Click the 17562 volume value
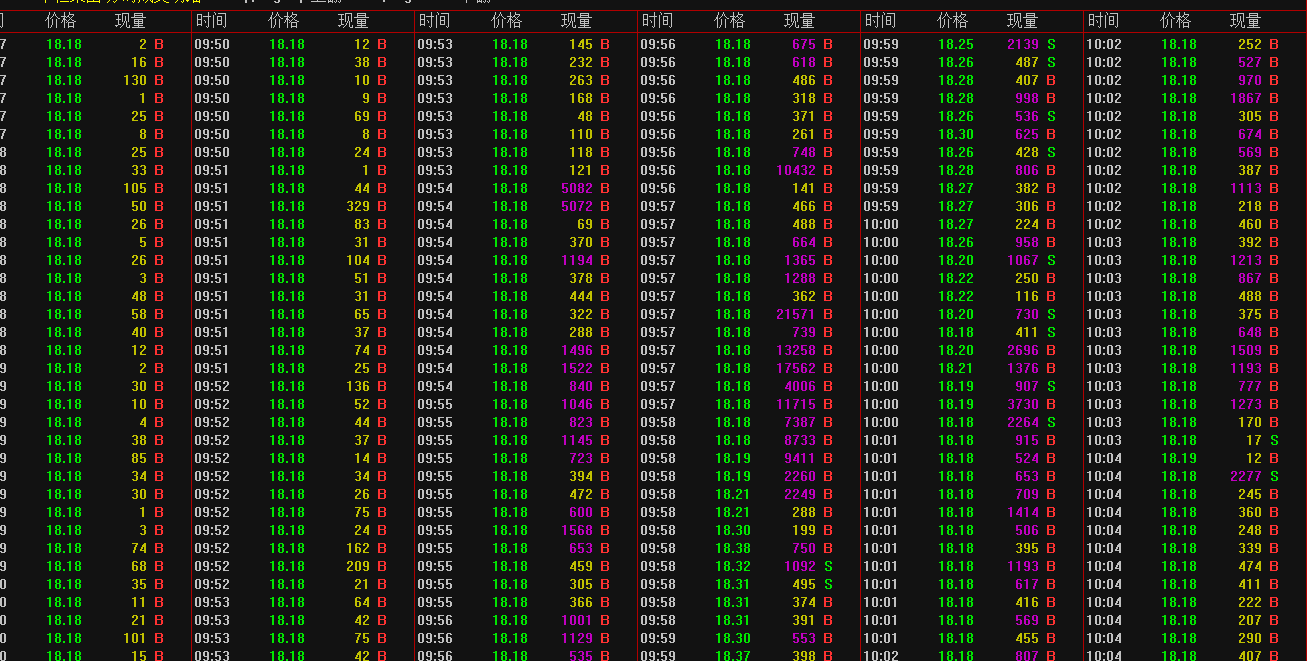 click(x=796, y=368)
